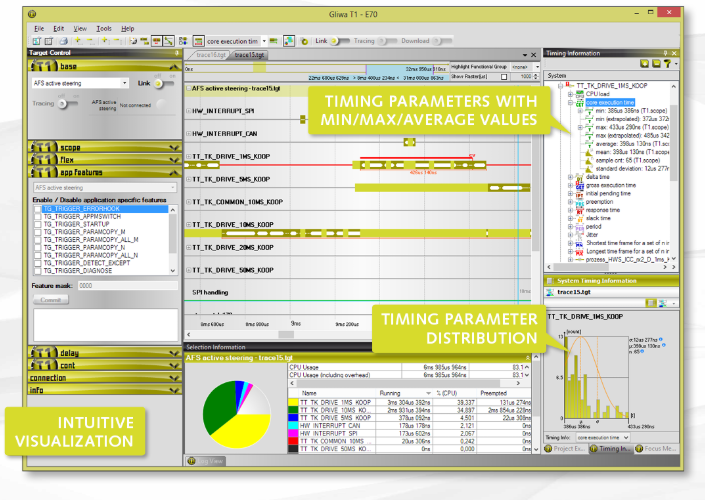Image resolution: width=705 pixels, height=500 pixels.
Task: Click the green bar icon right of the parameter dropdown
Action: pos(273,41)
